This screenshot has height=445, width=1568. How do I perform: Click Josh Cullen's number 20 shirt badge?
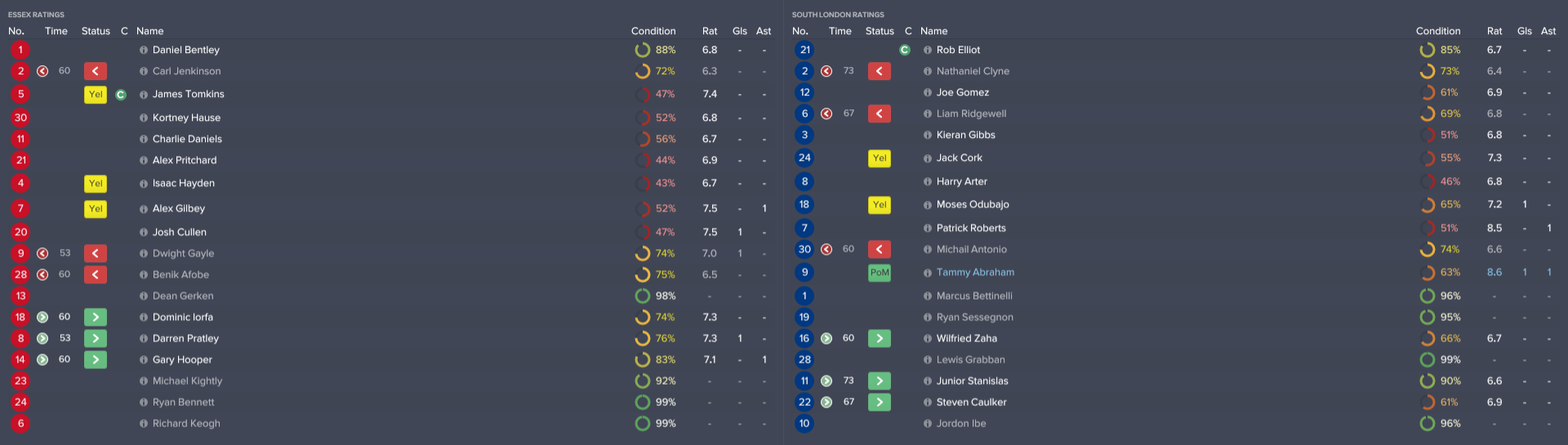pos(20,232)
